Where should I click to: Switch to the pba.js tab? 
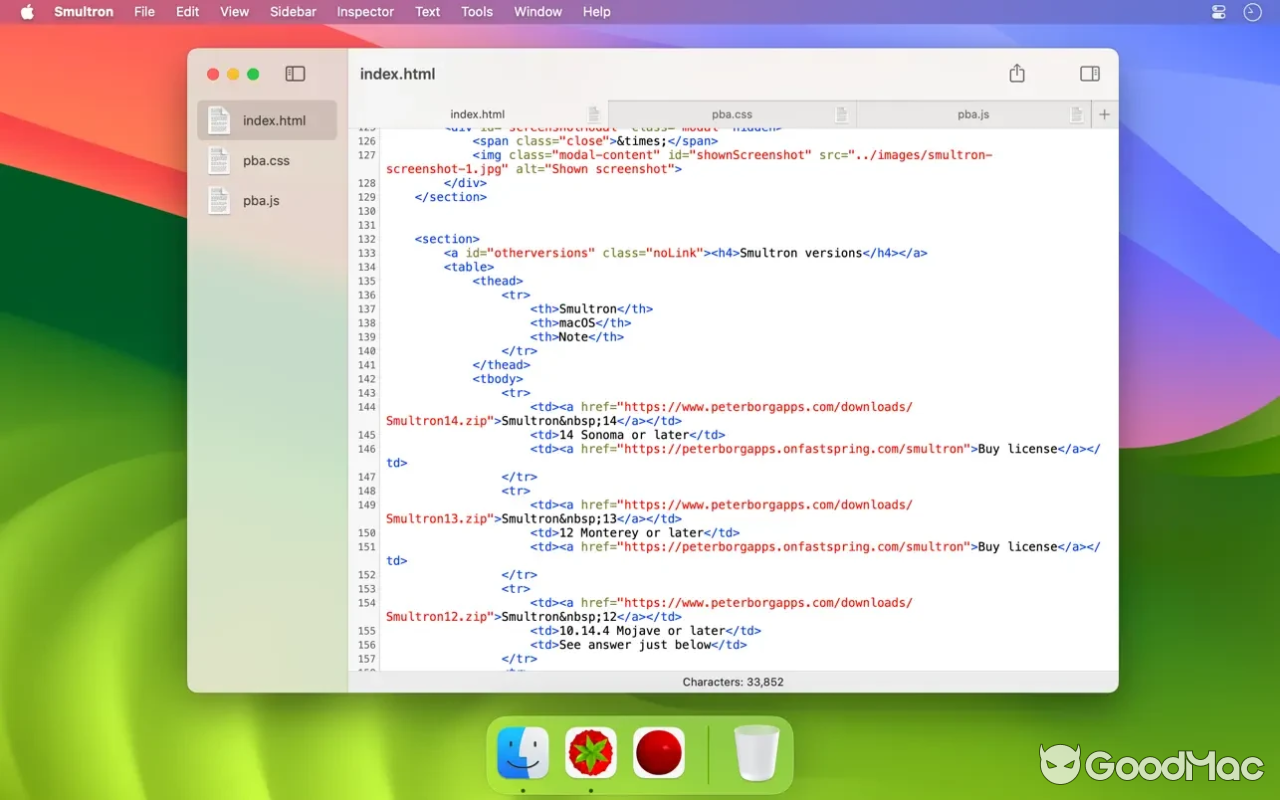point(973,114)
